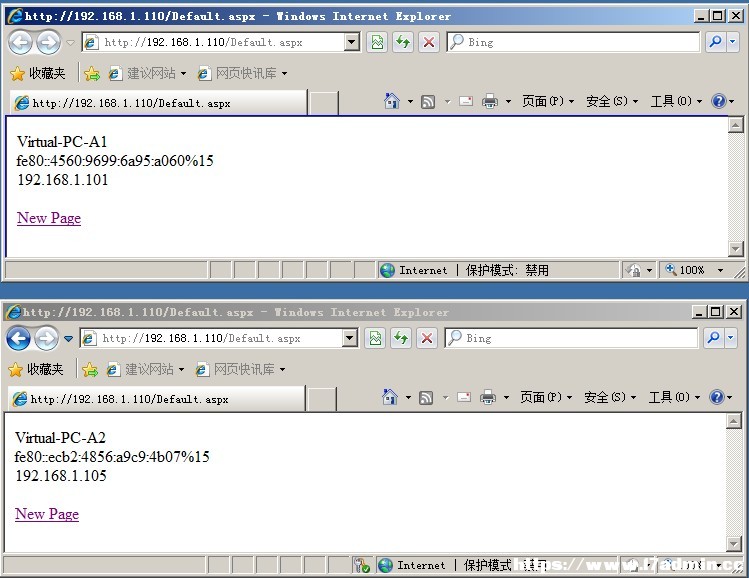Click Refresh icon in top window

(x=403, y=43)
